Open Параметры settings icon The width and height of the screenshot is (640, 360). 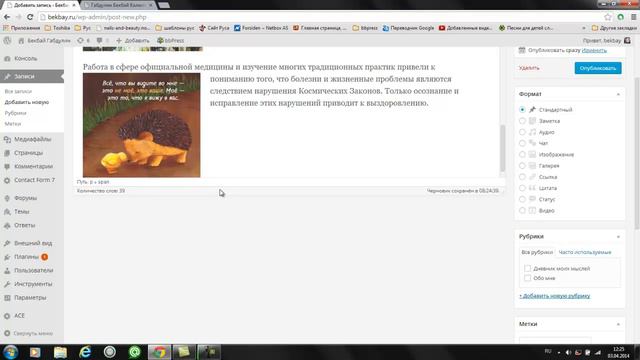pyautogui.click(x=7, y=298)
